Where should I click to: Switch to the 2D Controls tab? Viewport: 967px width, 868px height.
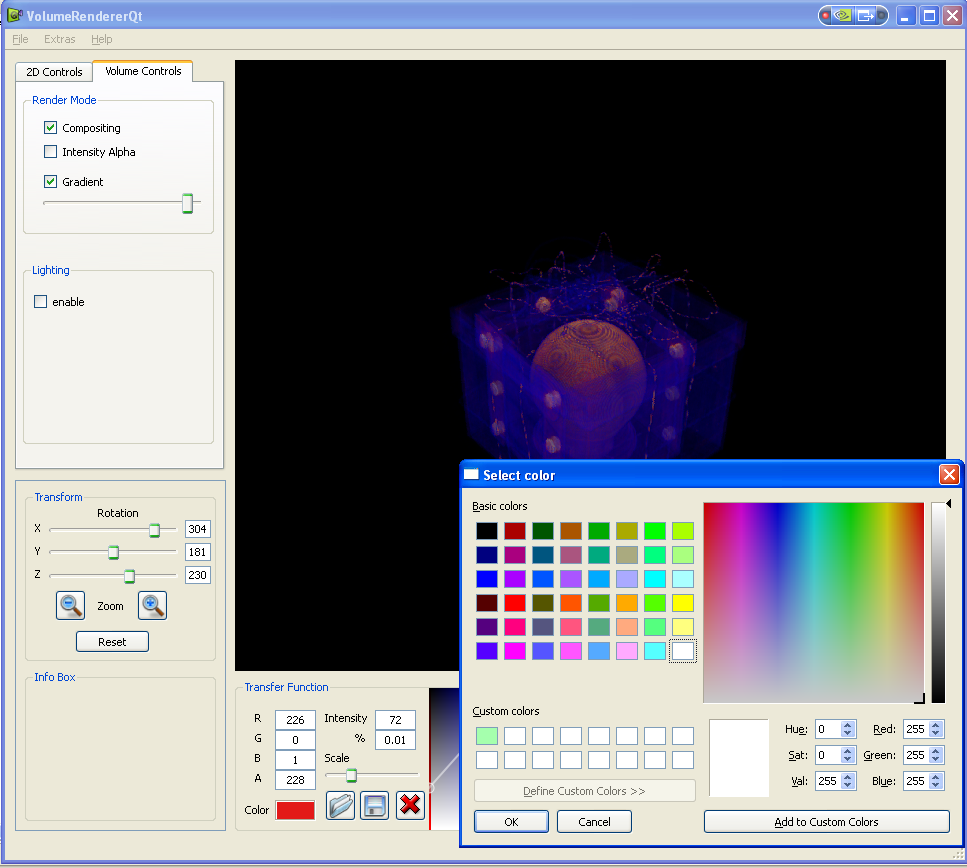54,72
